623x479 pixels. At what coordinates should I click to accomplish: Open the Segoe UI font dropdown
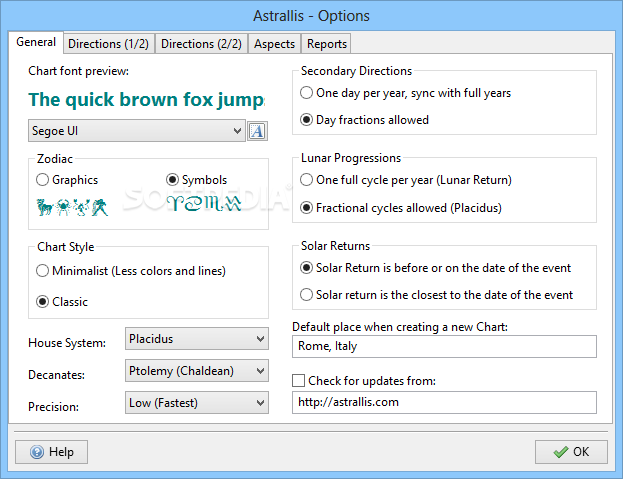coord(137,131)
